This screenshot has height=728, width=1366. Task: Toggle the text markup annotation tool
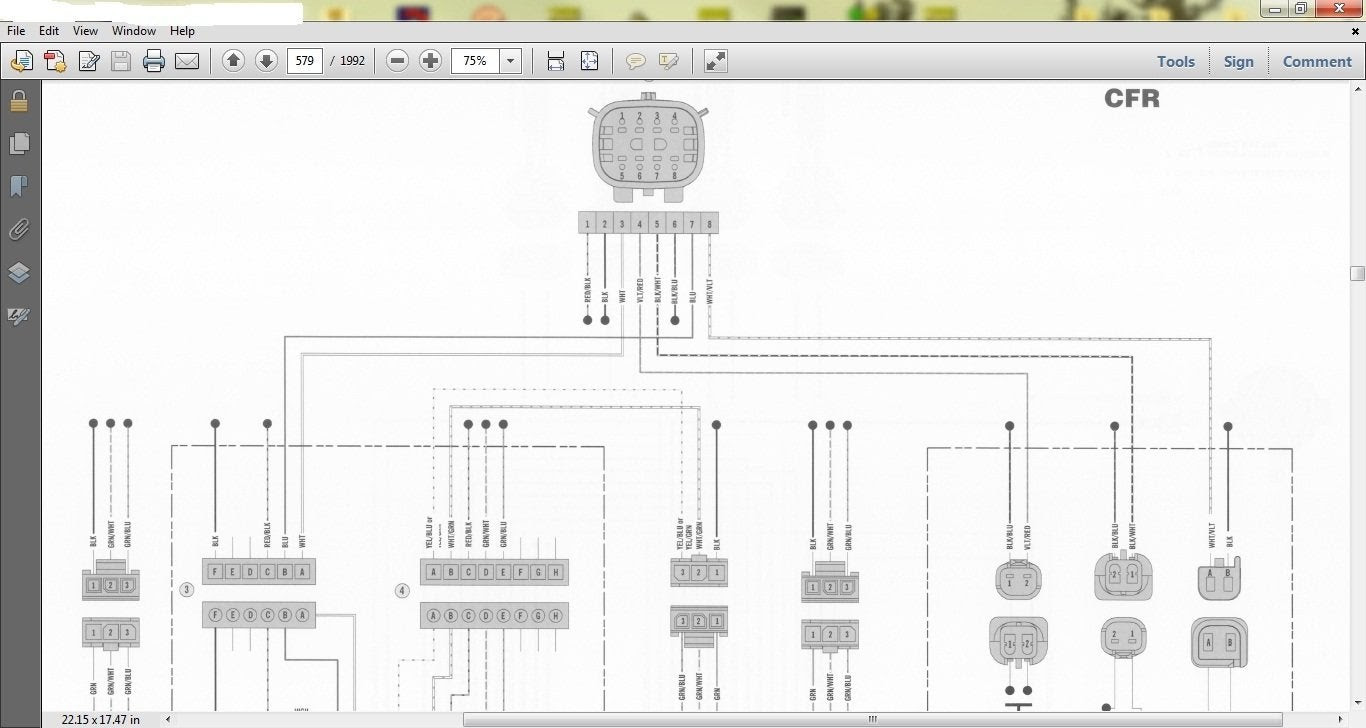point(668,61)
